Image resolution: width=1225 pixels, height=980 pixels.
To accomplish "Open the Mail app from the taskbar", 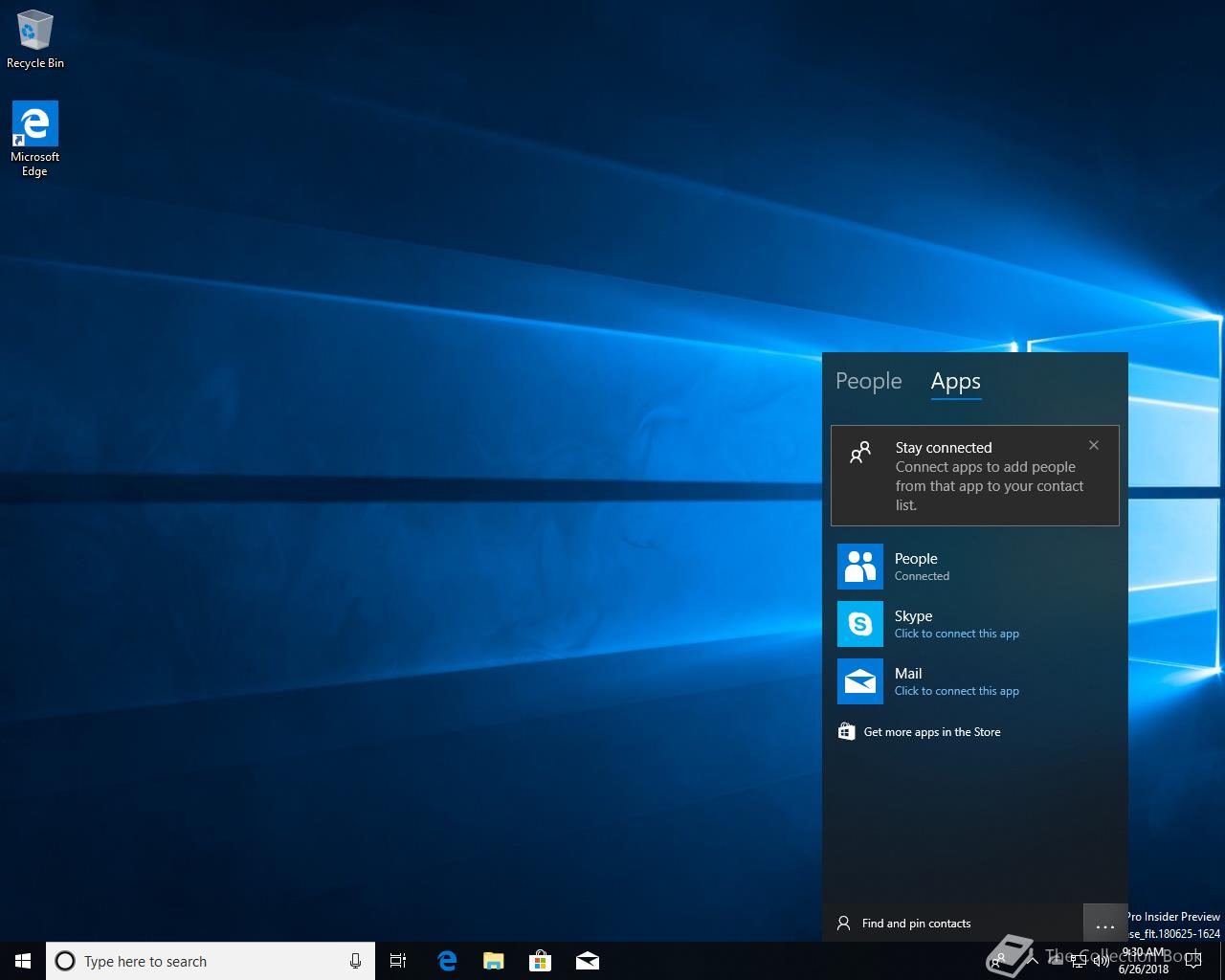I will click(588, 961).
